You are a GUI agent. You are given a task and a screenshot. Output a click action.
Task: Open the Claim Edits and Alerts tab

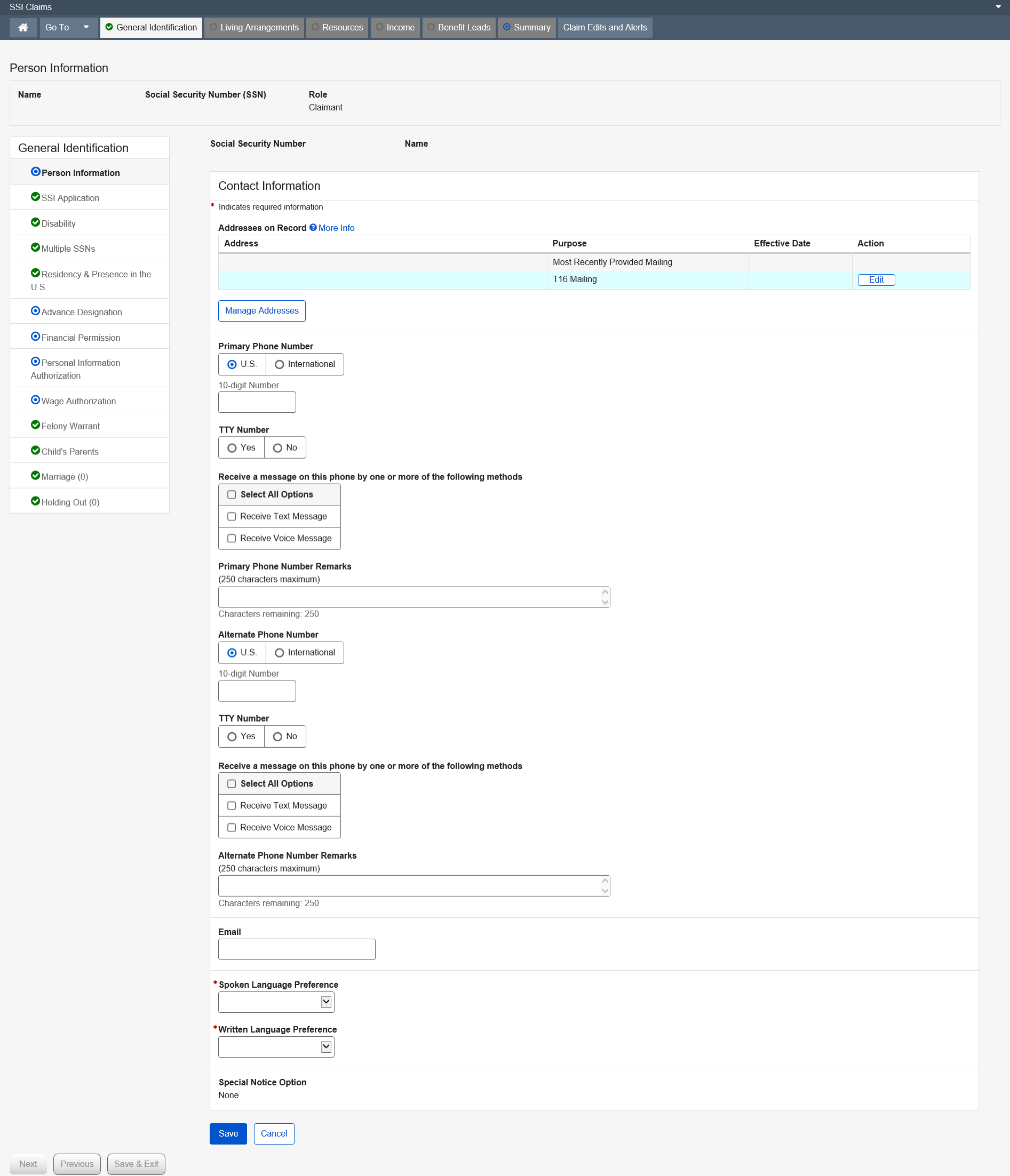(605, 27)
